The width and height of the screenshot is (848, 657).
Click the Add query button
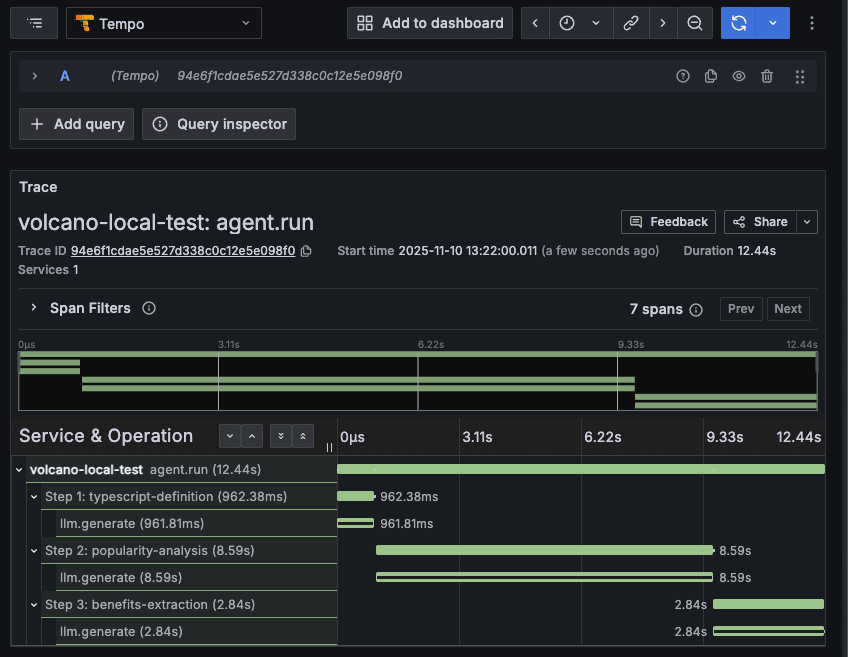77,124
